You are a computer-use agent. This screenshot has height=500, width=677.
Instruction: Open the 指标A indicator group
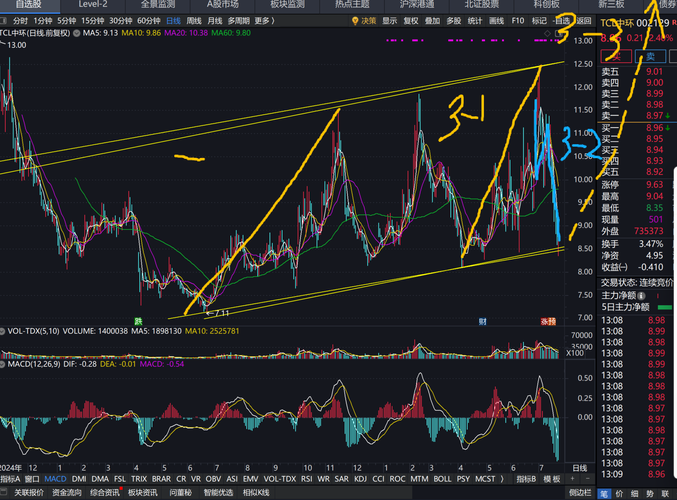coord(10,479)
